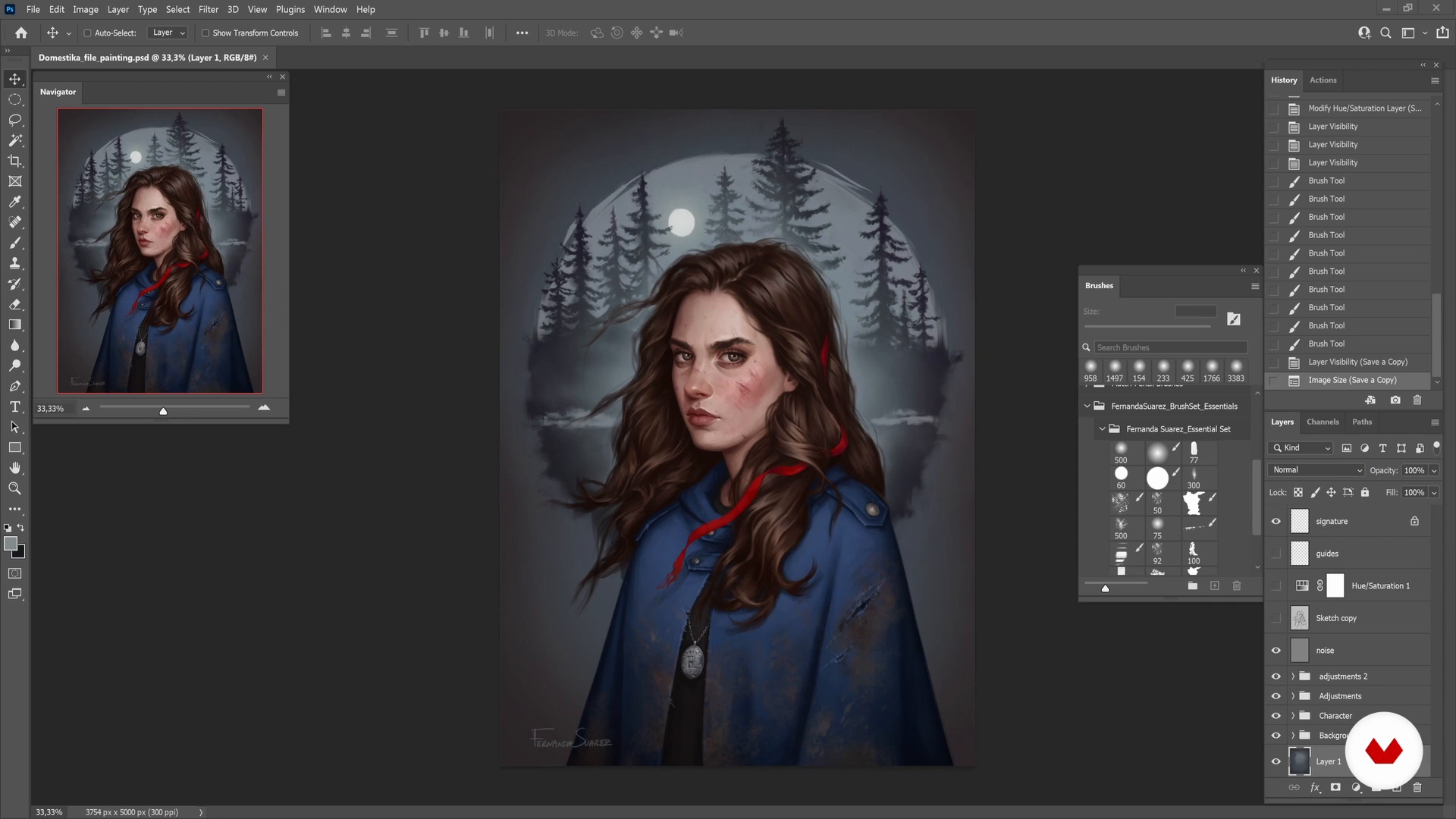1456x819 pixels.
Task: Select the Clone Stamp tool
Action: pos(15,263)
